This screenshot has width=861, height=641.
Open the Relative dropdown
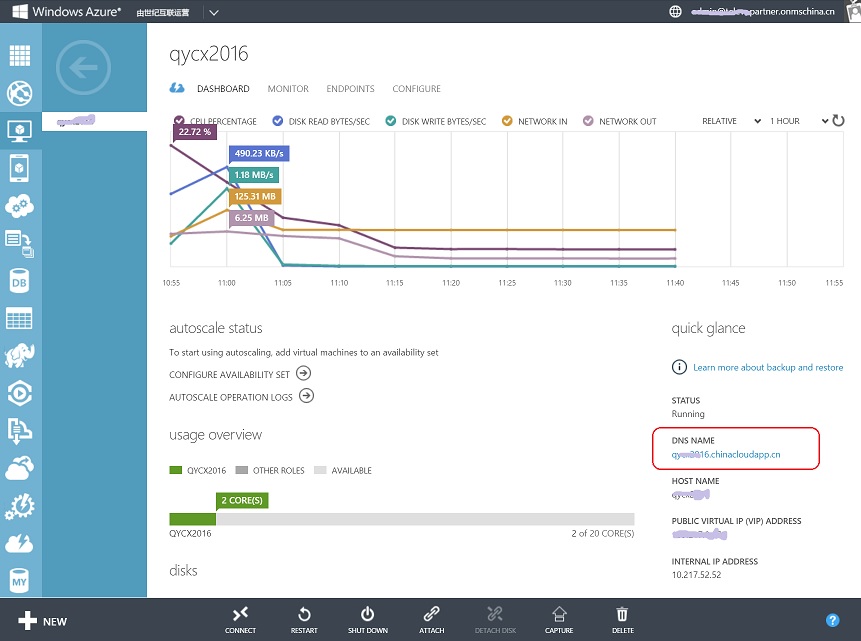click(731, 121)
